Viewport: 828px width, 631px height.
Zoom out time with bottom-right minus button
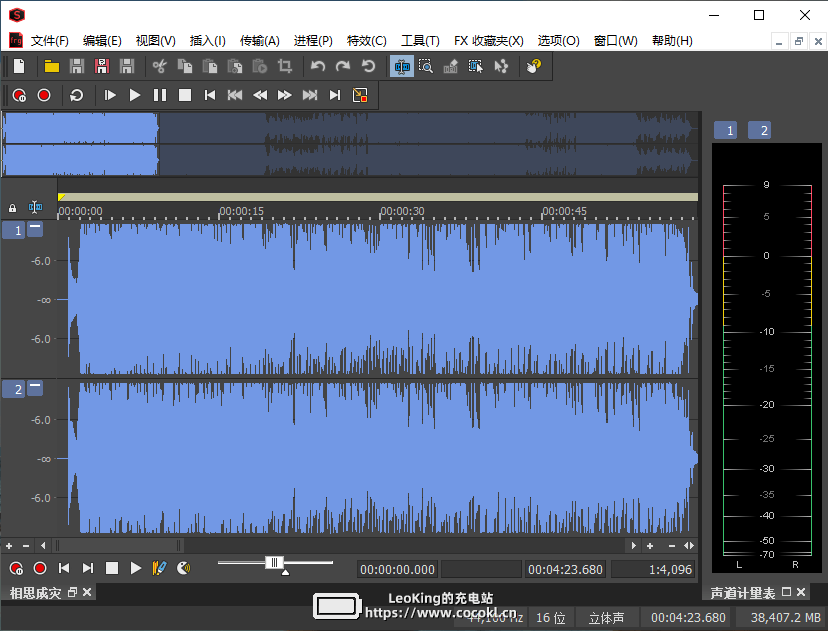tap(672, 545)
